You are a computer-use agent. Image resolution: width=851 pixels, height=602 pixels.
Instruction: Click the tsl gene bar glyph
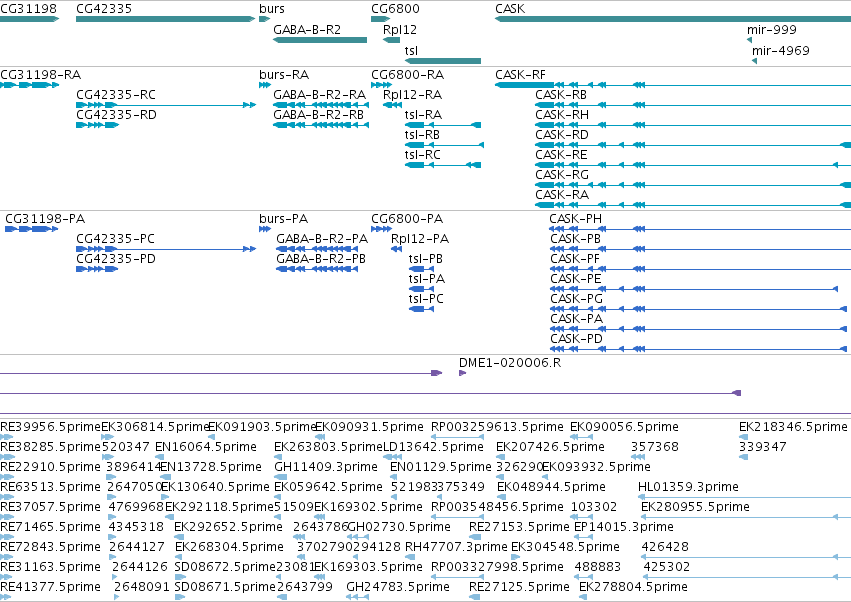click(x=443, y=61)
